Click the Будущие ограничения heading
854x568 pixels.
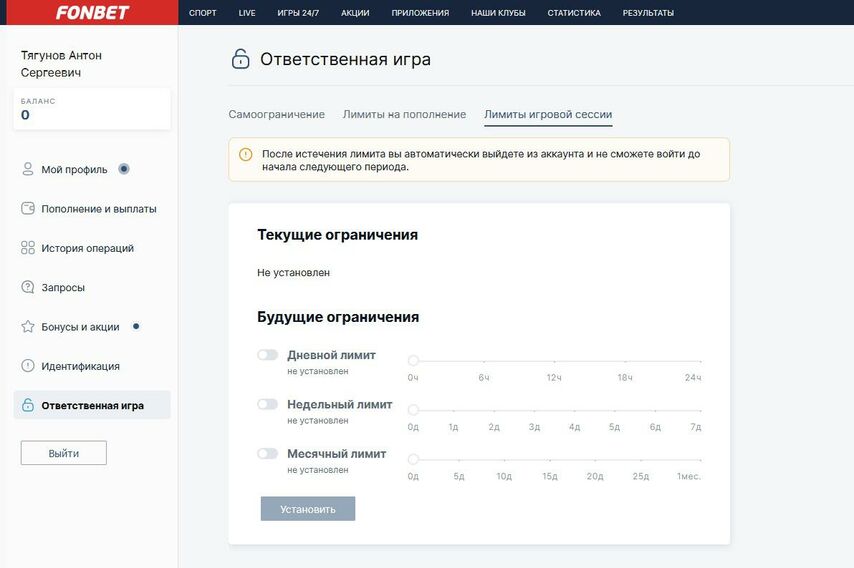point(338,317)
